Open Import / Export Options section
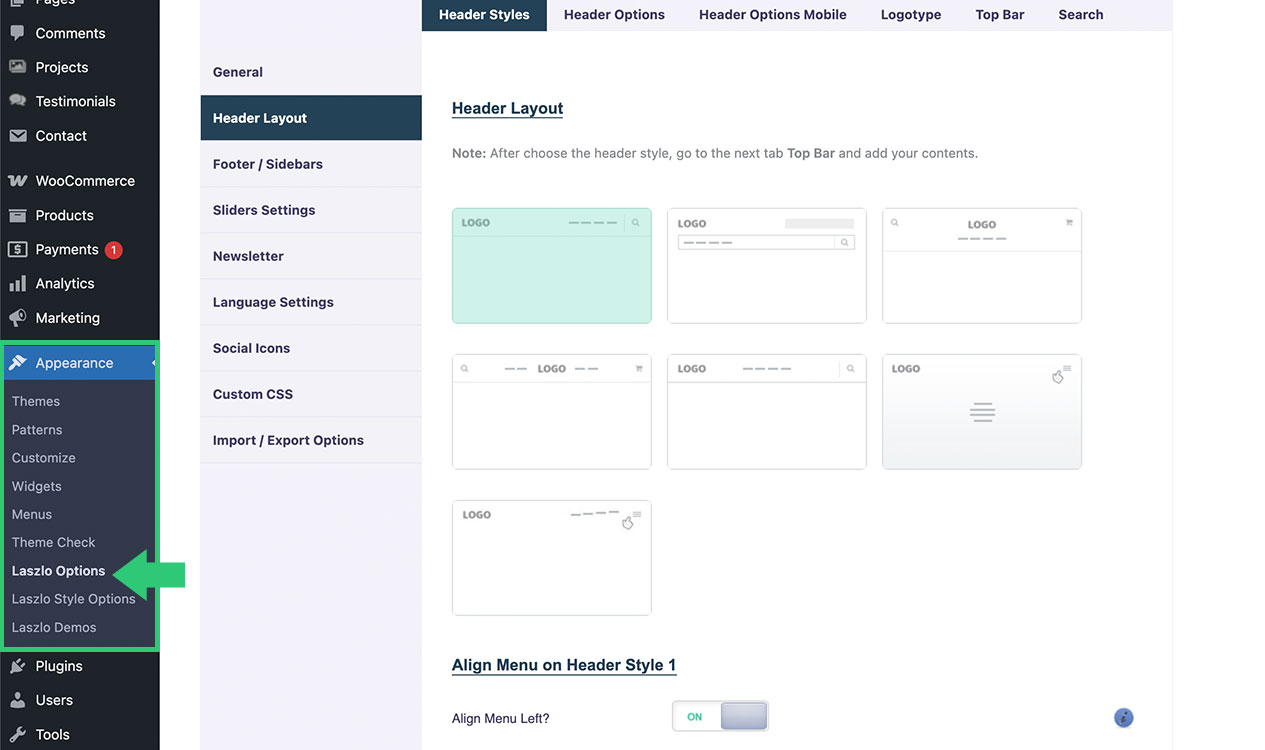1265x750 pixels. 288,440
